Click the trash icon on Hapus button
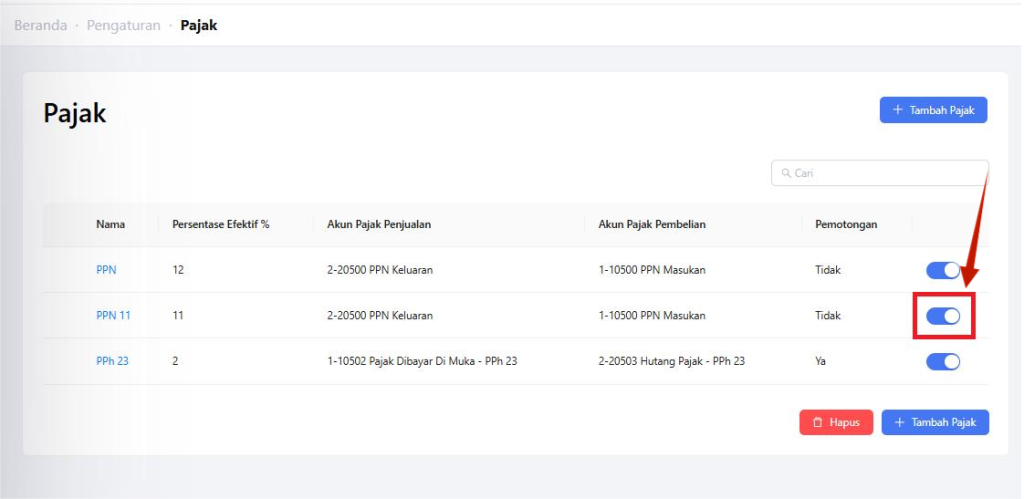 pos(817,423)
